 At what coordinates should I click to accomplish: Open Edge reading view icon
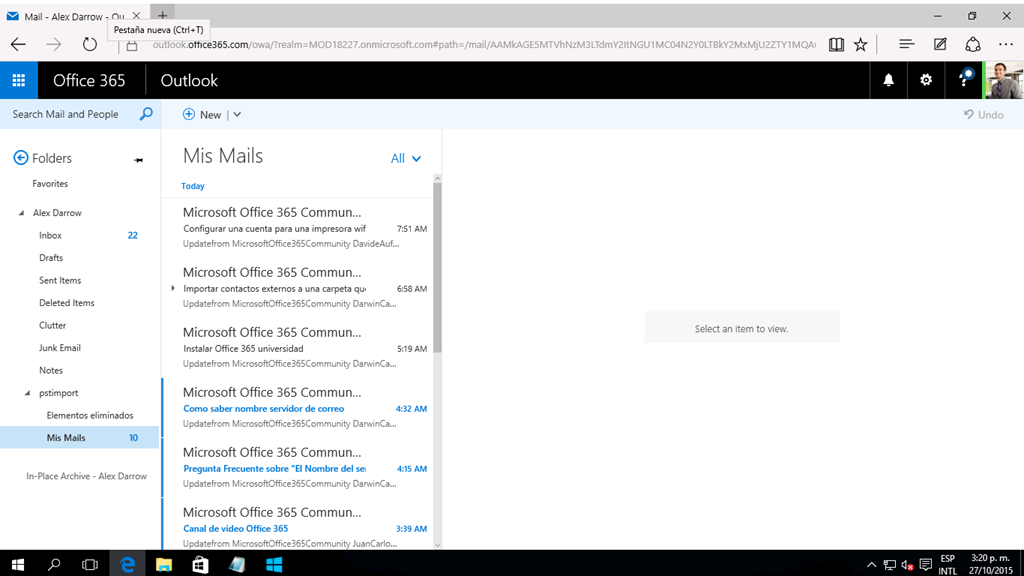click(836, 45)
